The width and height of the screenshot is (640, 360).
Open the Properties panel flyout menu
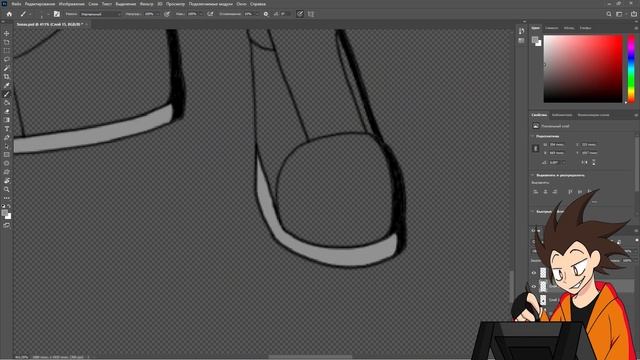click(636, 115)
